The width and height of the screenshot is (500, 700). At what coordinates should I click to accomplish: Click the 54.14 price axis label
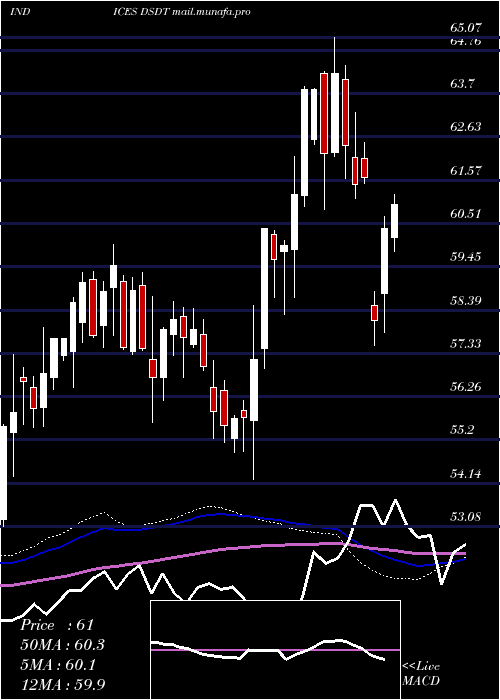[x=466, y=473]
